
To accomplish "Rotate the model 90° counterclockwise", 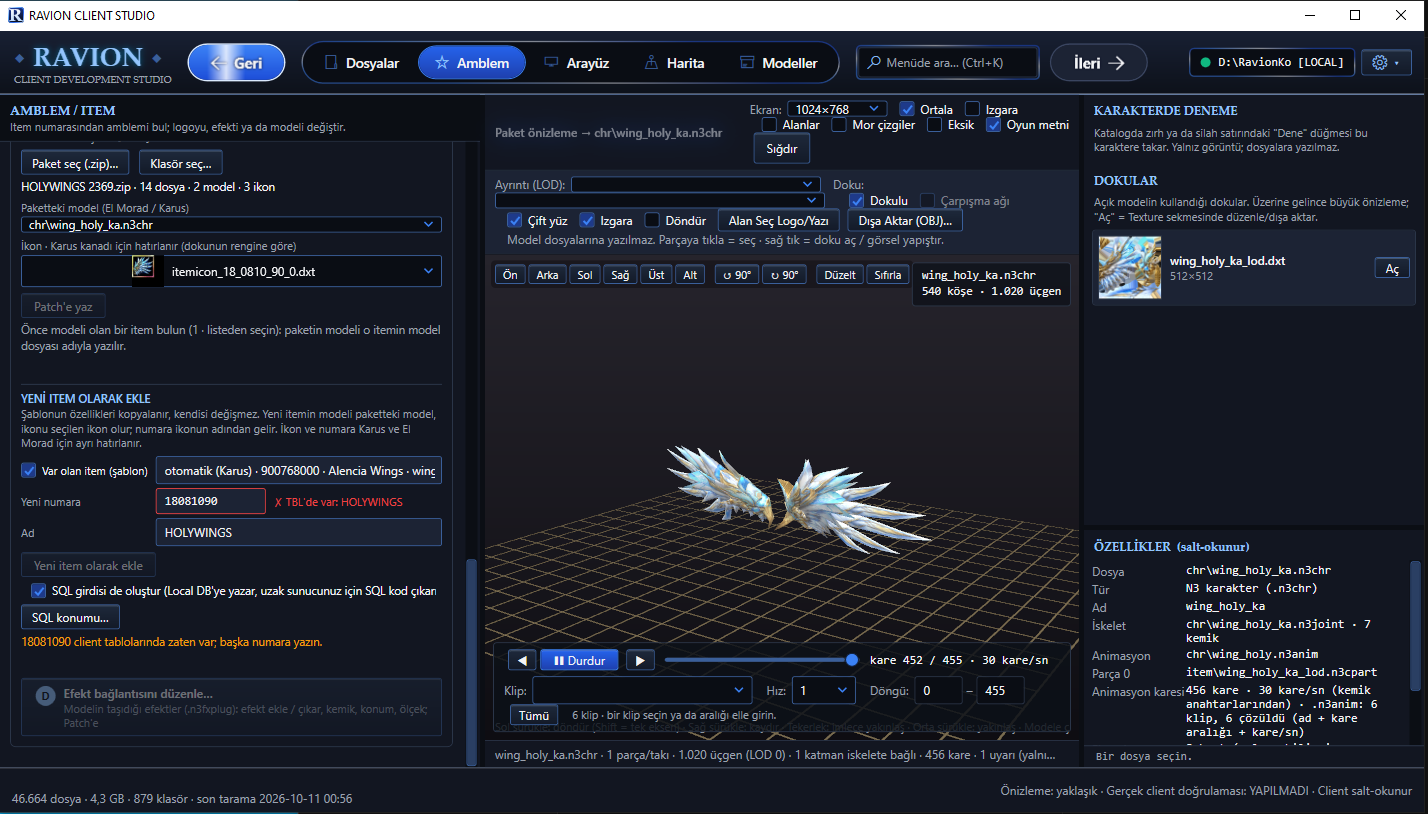I will click(x=737, y=275).
